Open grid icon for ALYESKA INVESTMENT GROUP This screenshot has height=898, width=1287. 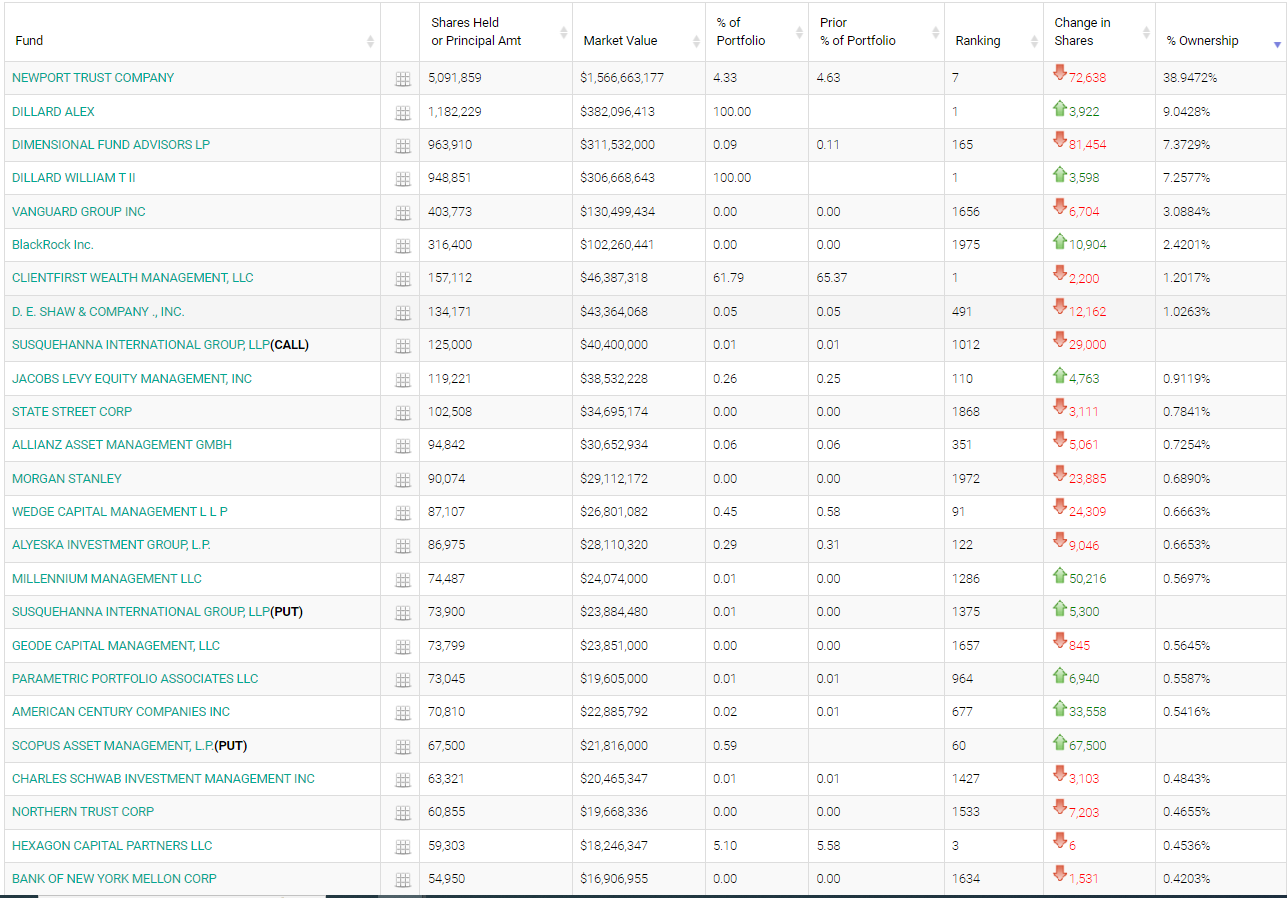pos(403,546)
